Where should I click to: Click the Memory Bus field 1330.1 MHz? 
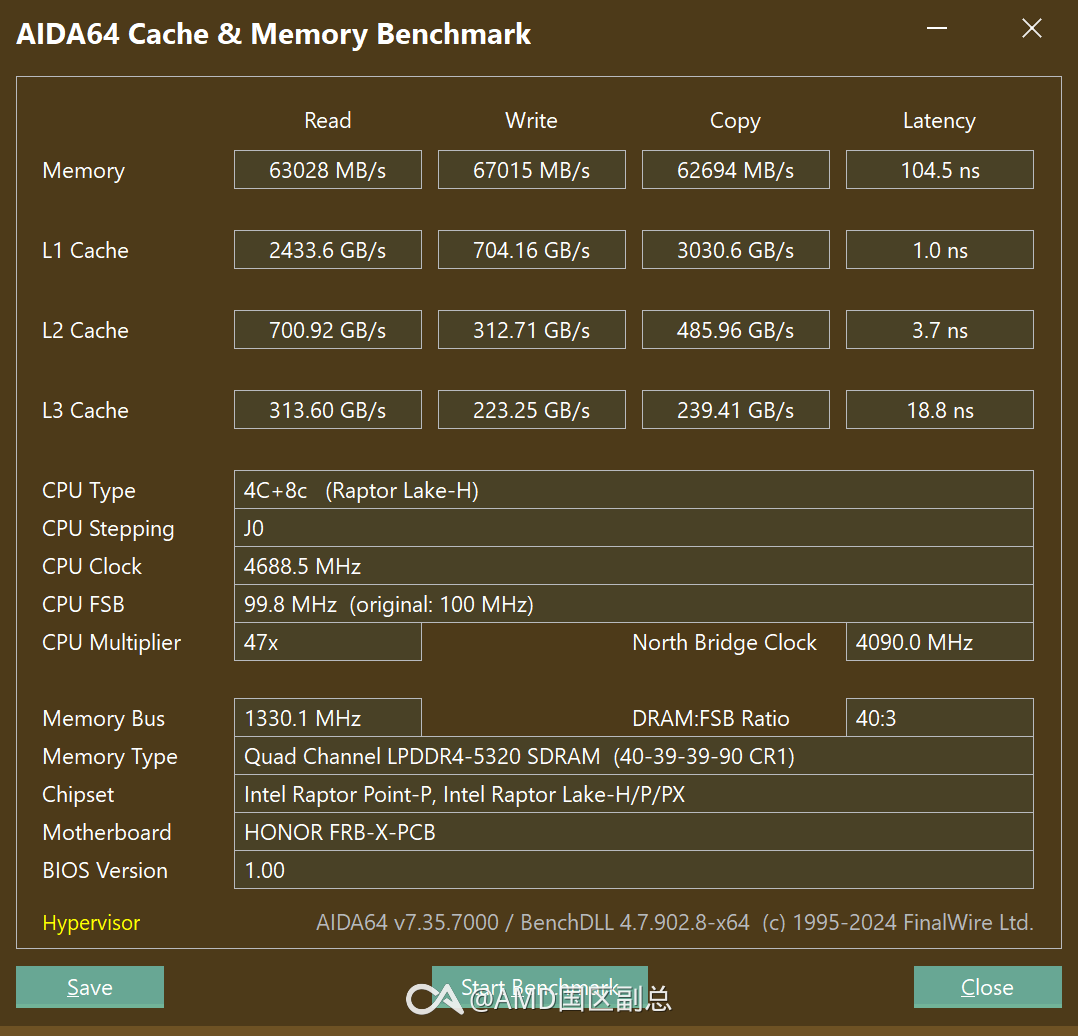pyautogui.click(x=328, y=718)
